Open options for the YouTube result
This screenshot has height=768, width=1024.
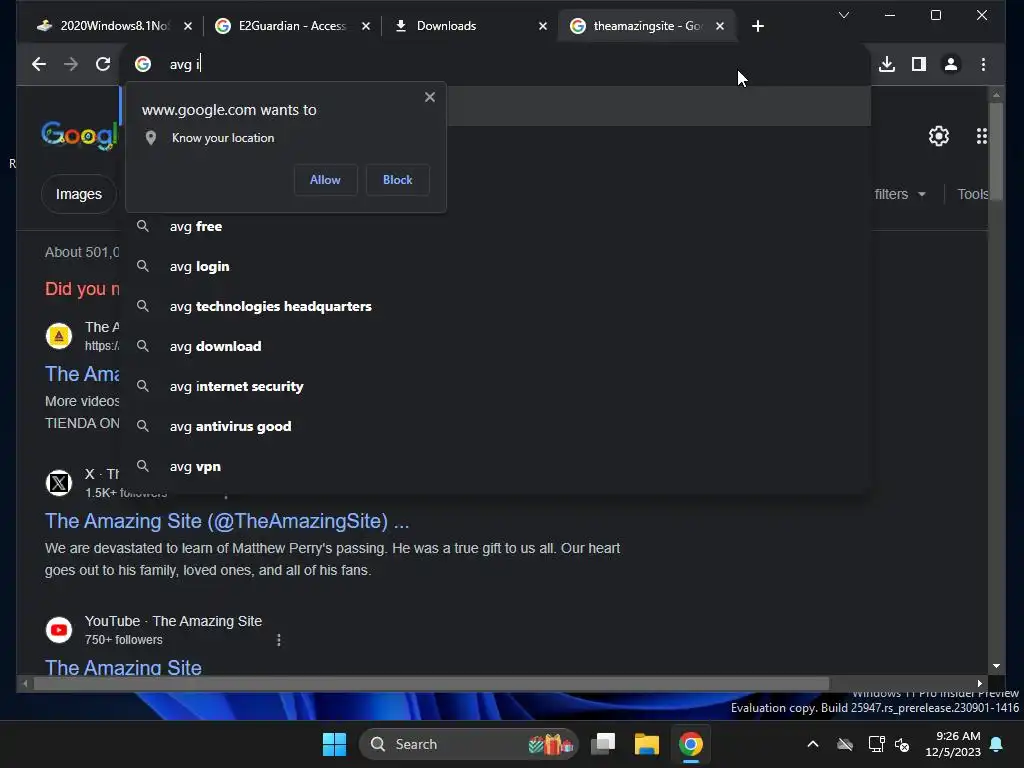pos(279,640)
